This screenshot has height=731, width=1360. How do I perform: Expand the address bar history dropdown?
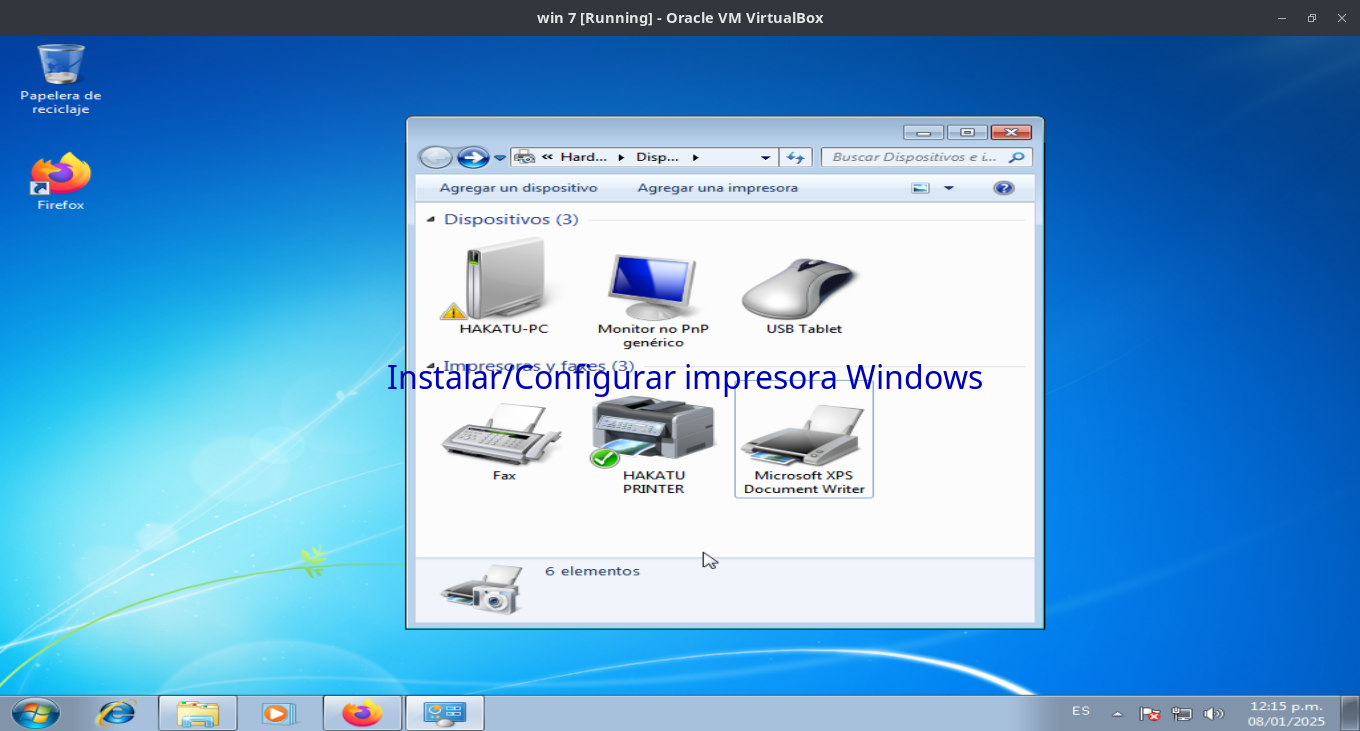click(765, 157)
